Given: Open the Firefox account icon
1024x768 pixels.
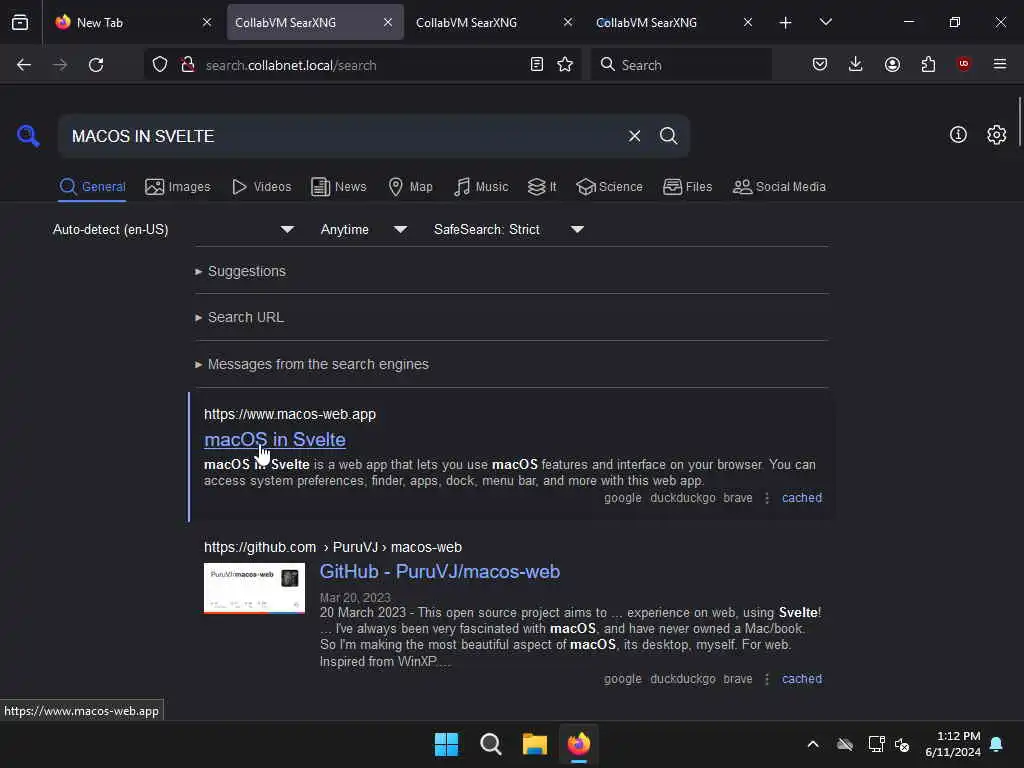Looking at the screenshot, I should (x=892, y=65).
